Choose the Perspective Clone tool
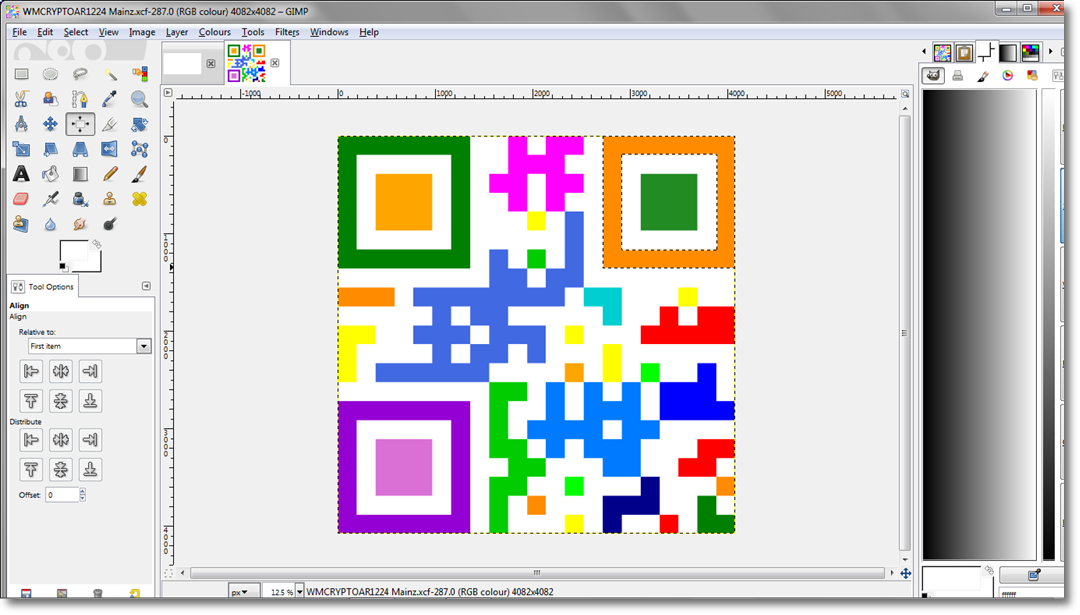 point(21,224)
